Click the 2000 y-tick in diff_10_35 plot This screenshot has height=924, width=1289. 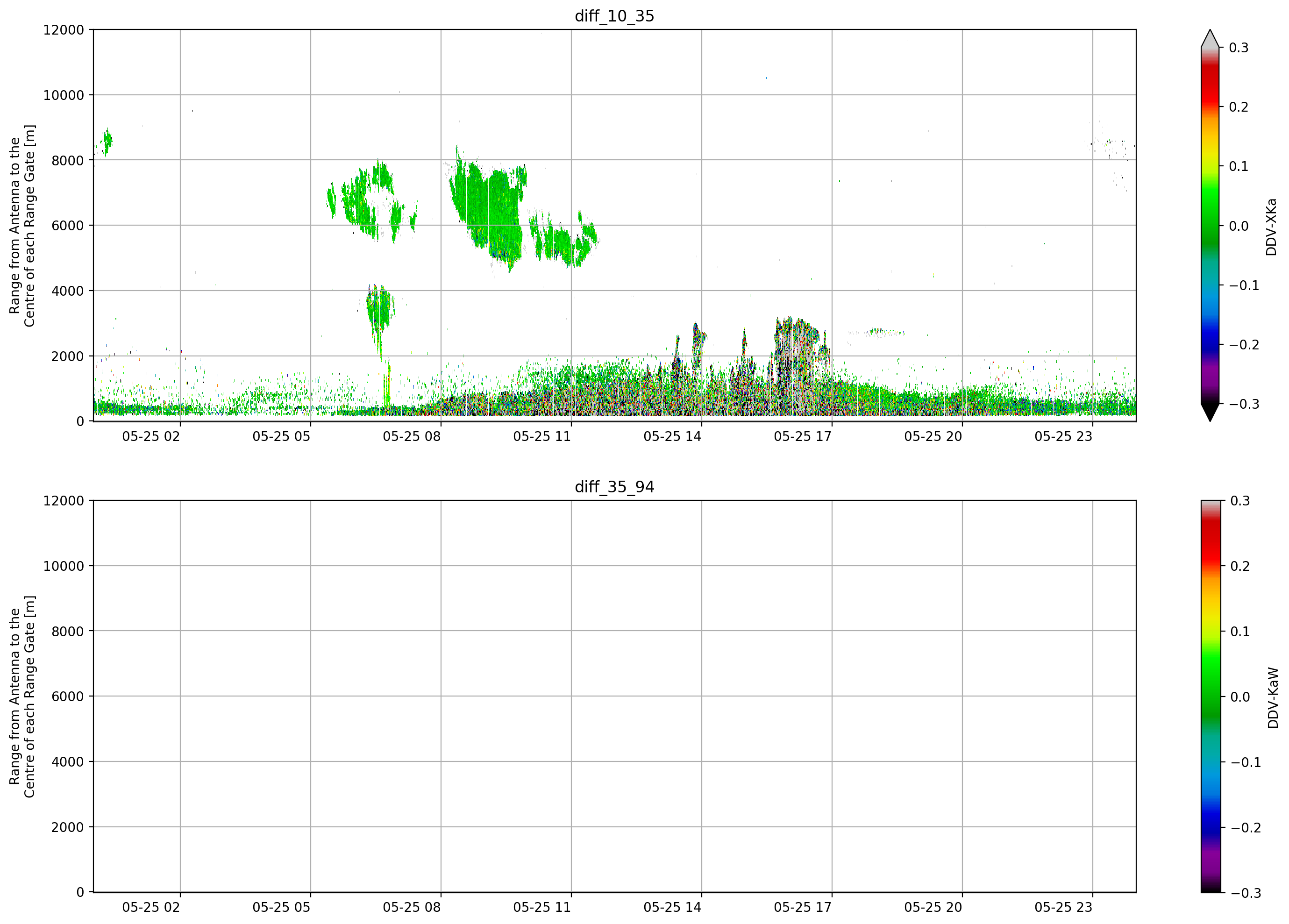tap(68, 356)
